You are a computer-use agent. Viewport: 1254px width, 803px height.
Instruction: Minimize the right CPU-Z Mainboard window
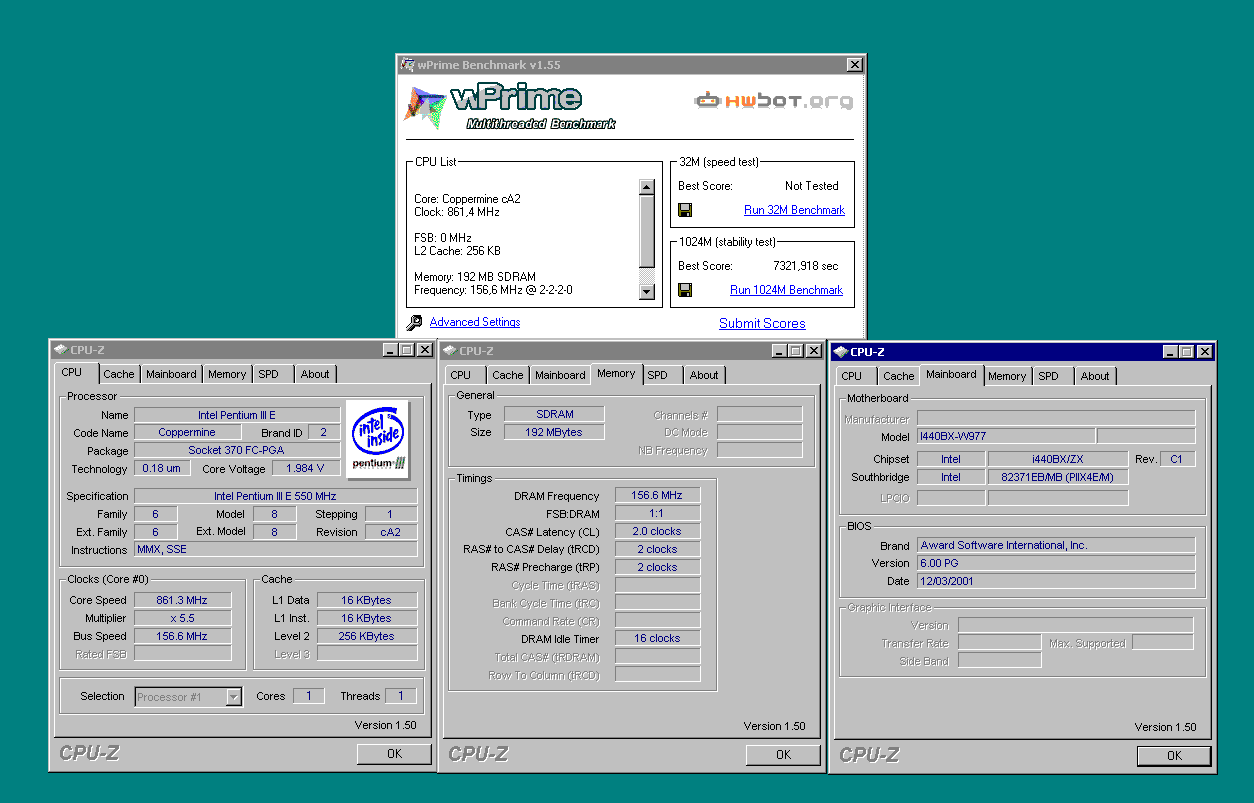[1170, 351]
